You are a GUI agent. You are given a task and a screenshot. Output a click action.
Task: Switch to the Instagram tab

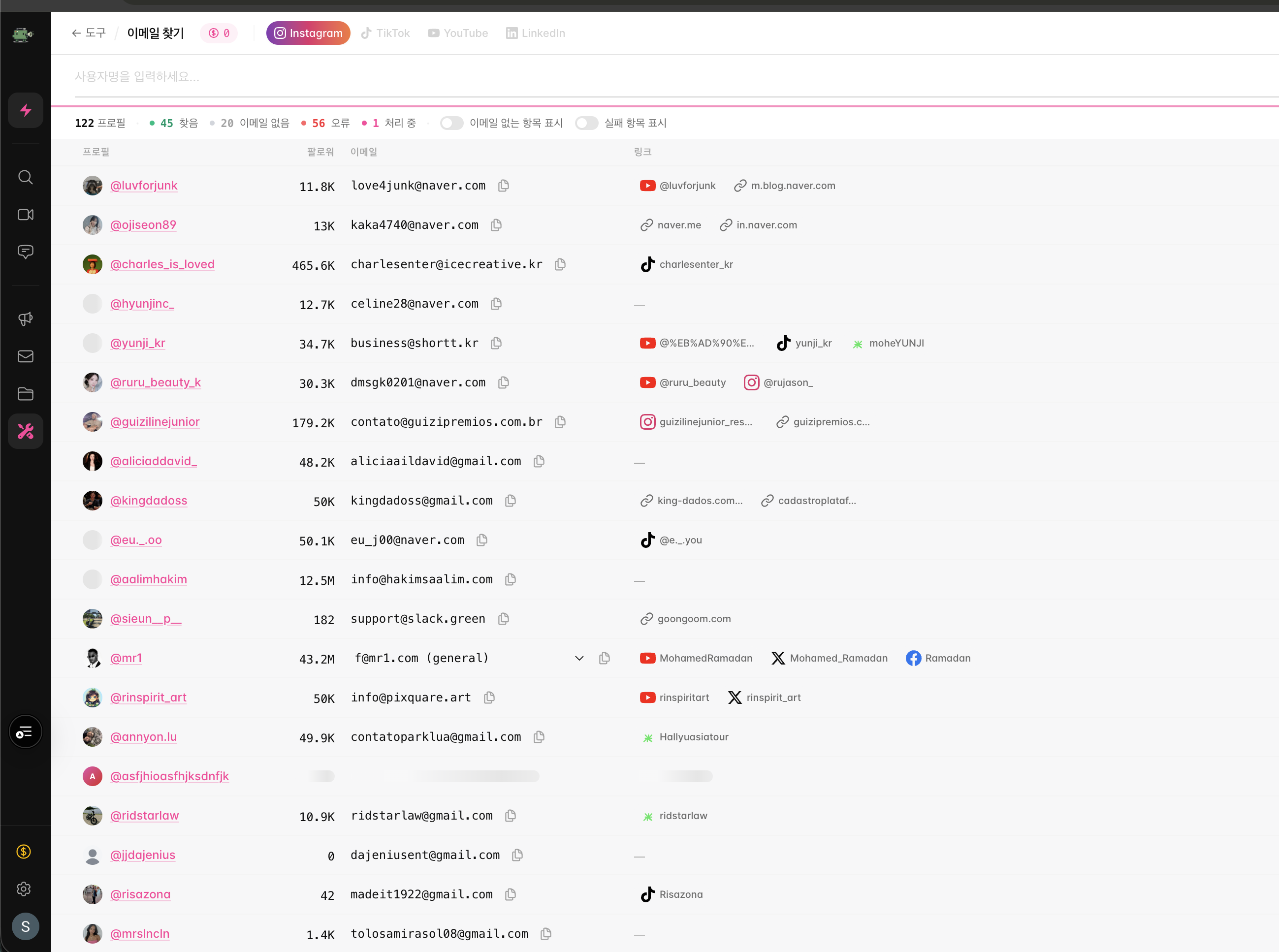pyautogui.click(x=308, y=33)
